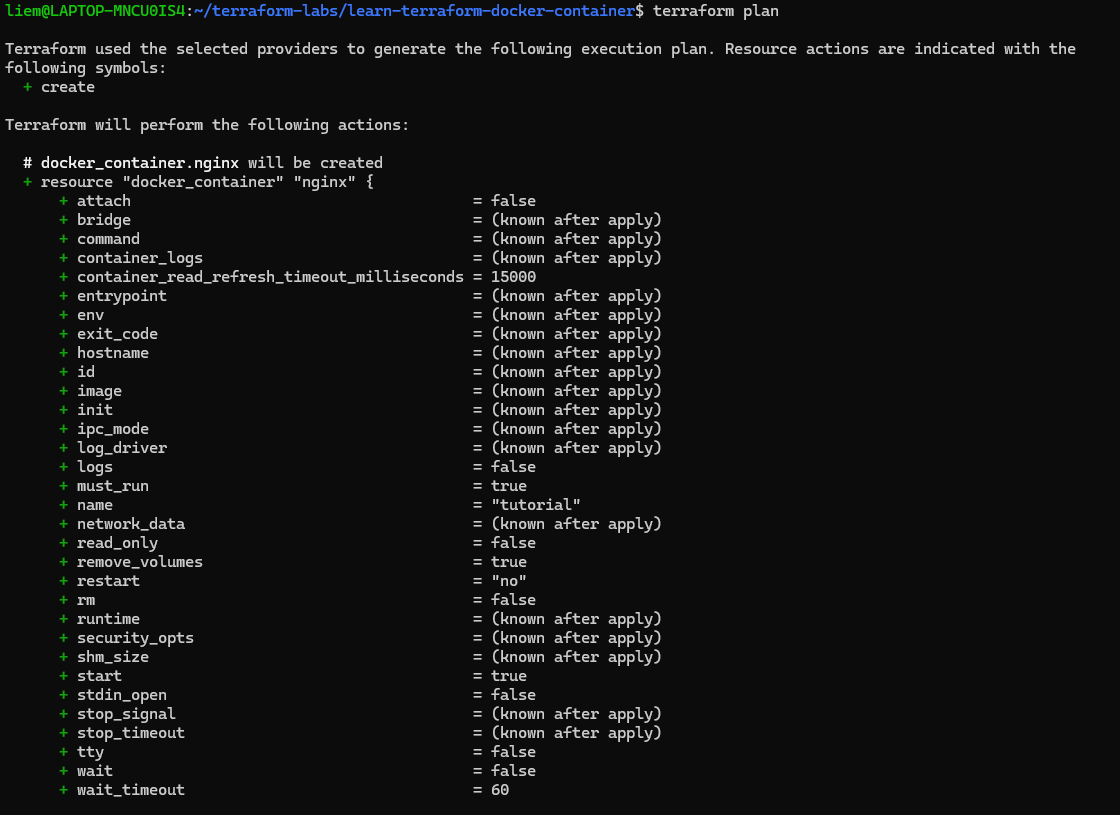Click the value "tutorial"
Screen dimensions: 1120x815
[536, 505]
